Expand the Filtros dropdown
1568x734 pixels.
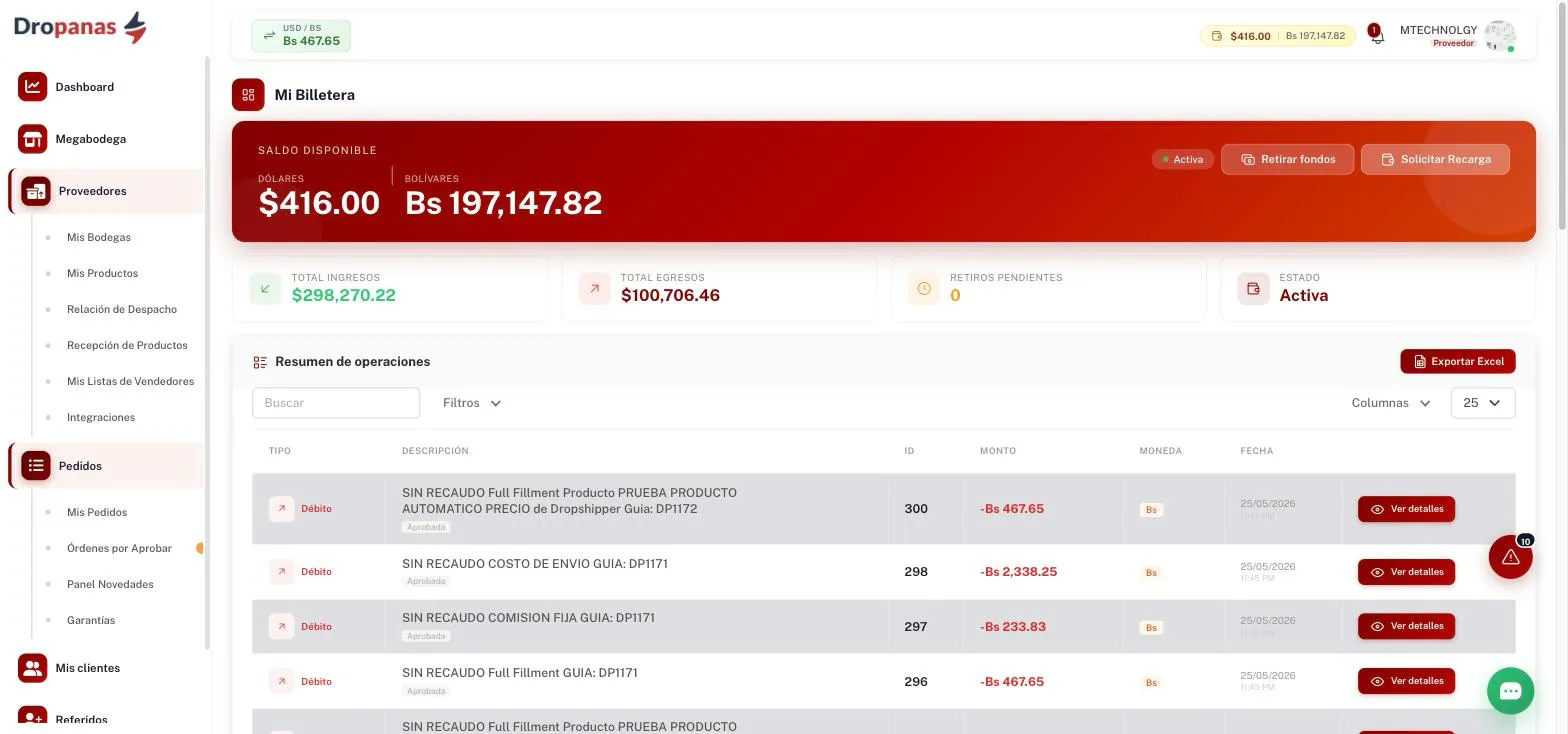pyautogui.click(x=472, y=403)
